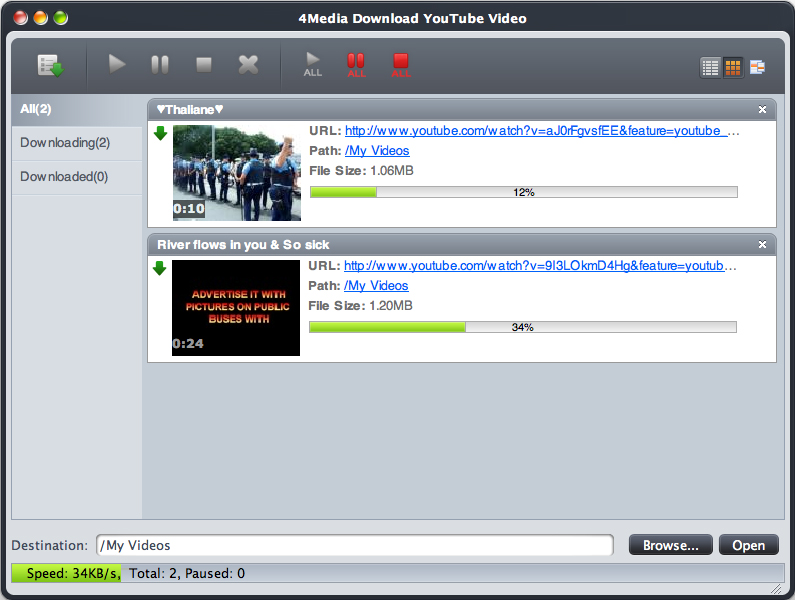
Task: Switch to list view mode
Action: coord(710,67)
